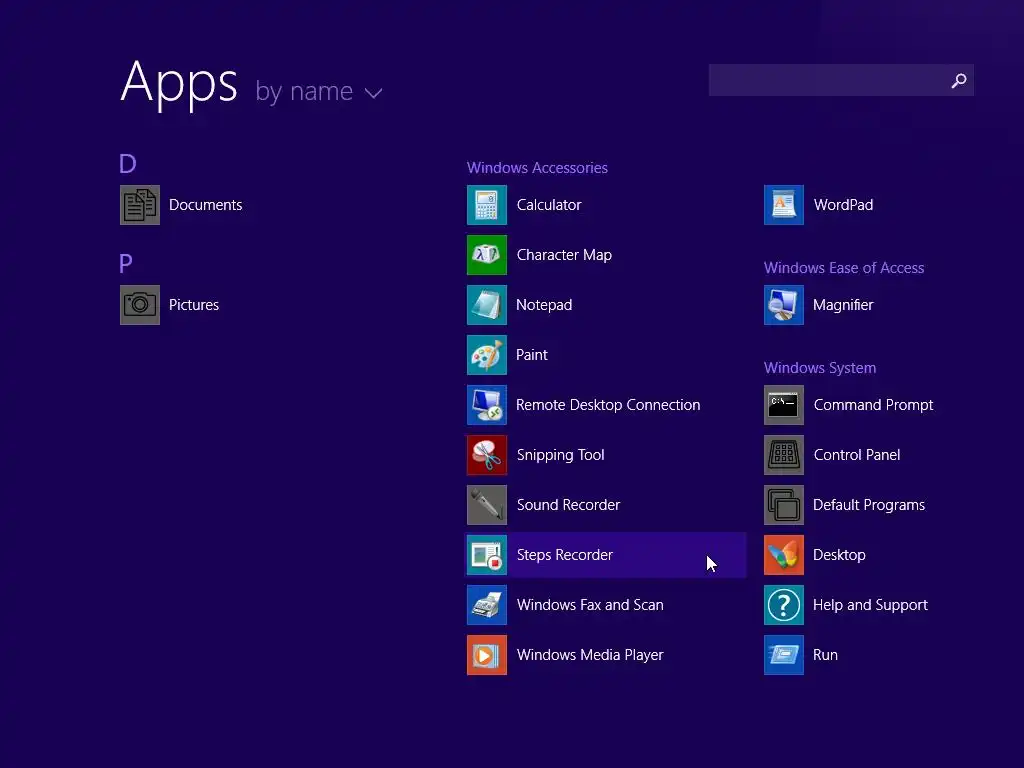Click the 'Paint' label text
The height and width of the screenshot is (768, 1024).
(532, 355)
